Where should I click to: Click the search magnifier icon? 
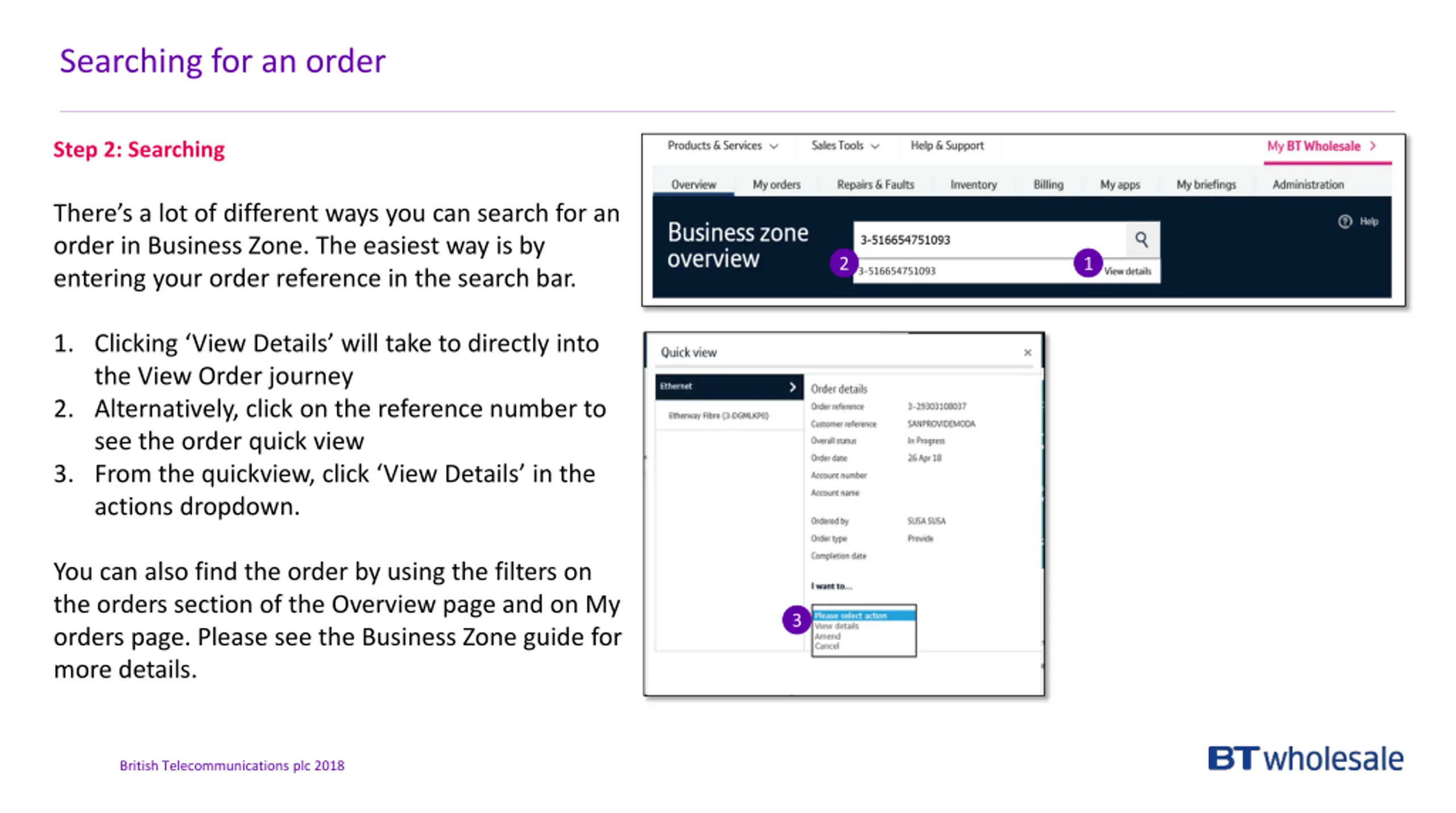point(1141,239)
